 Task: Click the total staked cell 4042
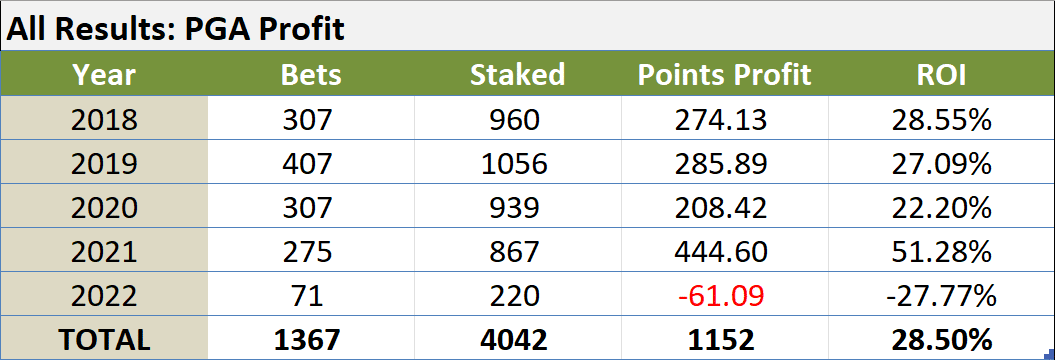[517, 338]
